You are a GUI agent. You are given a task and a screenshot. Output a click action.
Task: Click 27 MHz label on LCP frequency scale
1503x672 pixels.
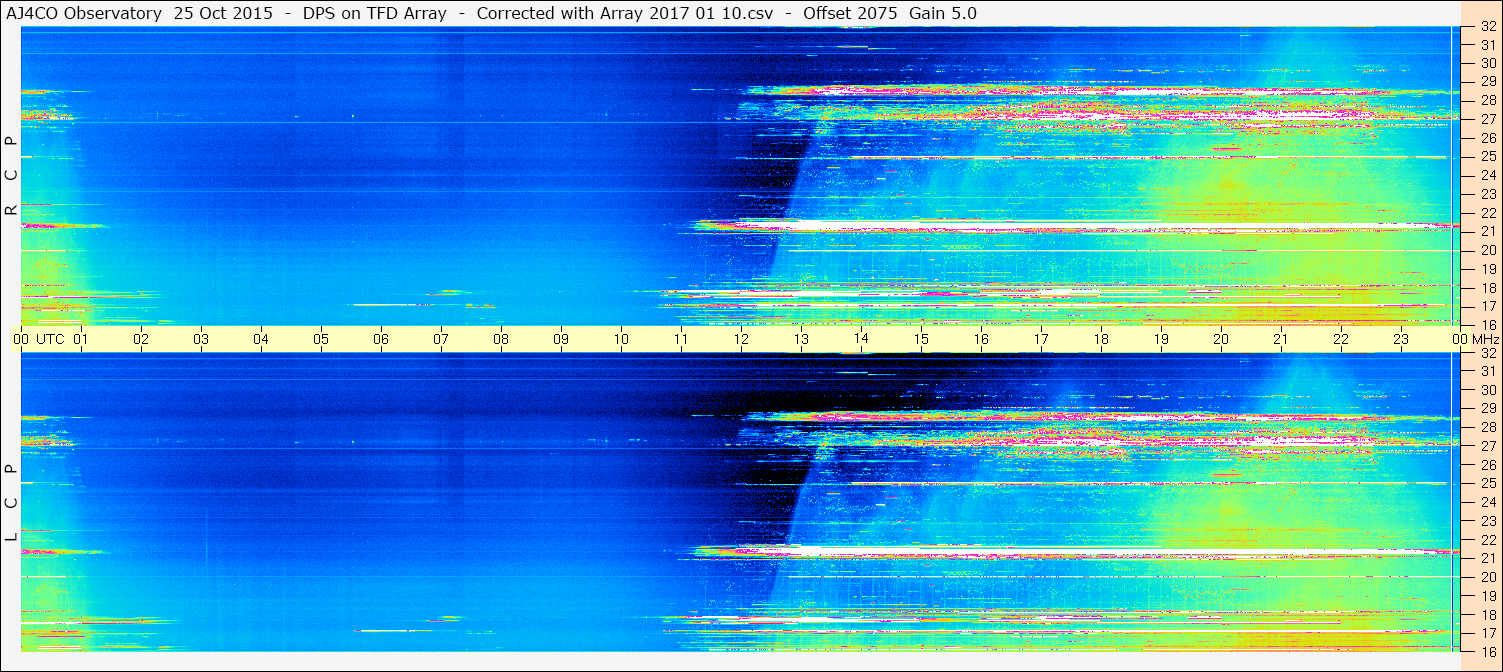click(1487, 446)
